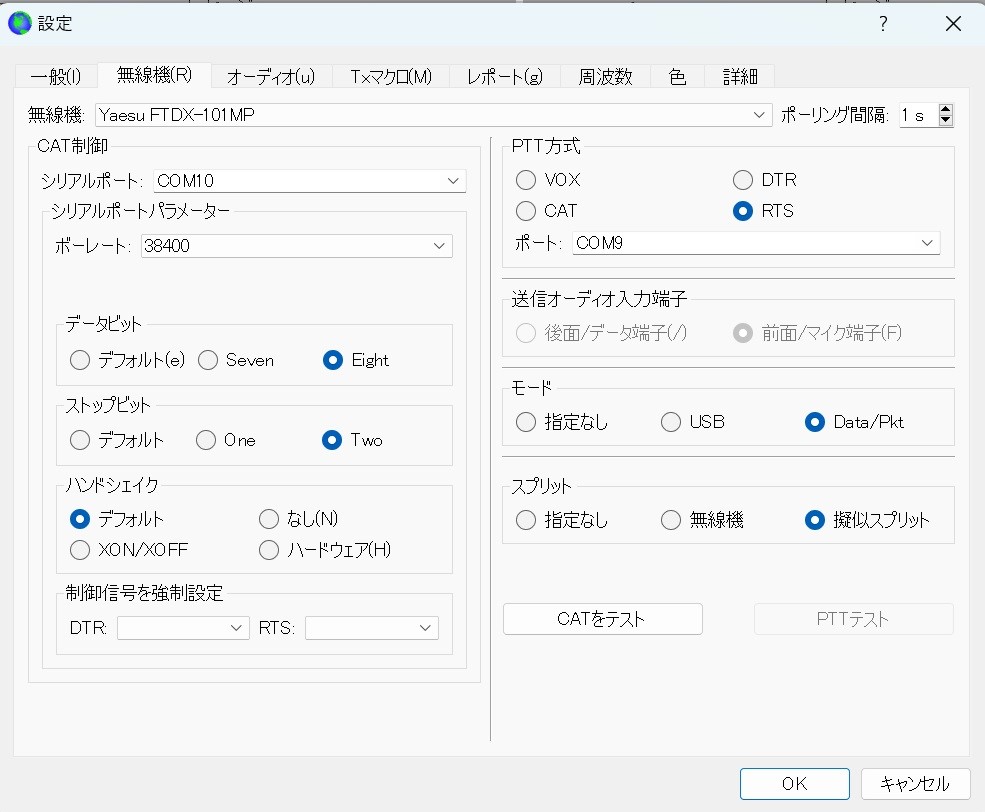Screen dimensions: 985x812
Task: Expand the 無線機 rig dropdown (Yaesu FTDX-101MP)
Action: coord(433,115)
